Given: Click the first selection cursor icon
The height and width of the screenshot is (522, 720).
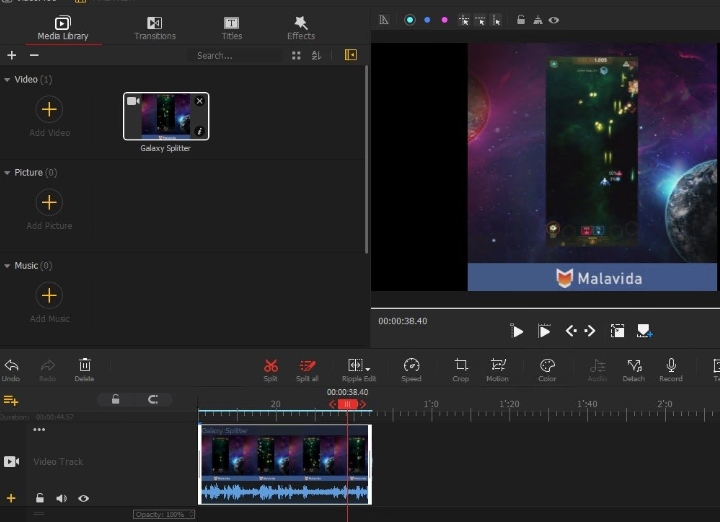Looking at the screenshot, I should [464, 20].
